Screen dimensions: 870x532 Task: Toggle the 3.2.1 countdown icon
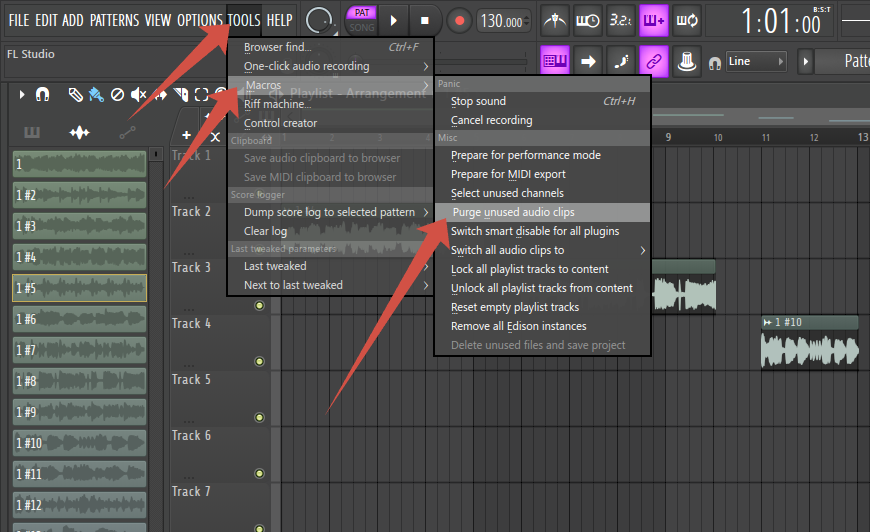pos(620,21)
